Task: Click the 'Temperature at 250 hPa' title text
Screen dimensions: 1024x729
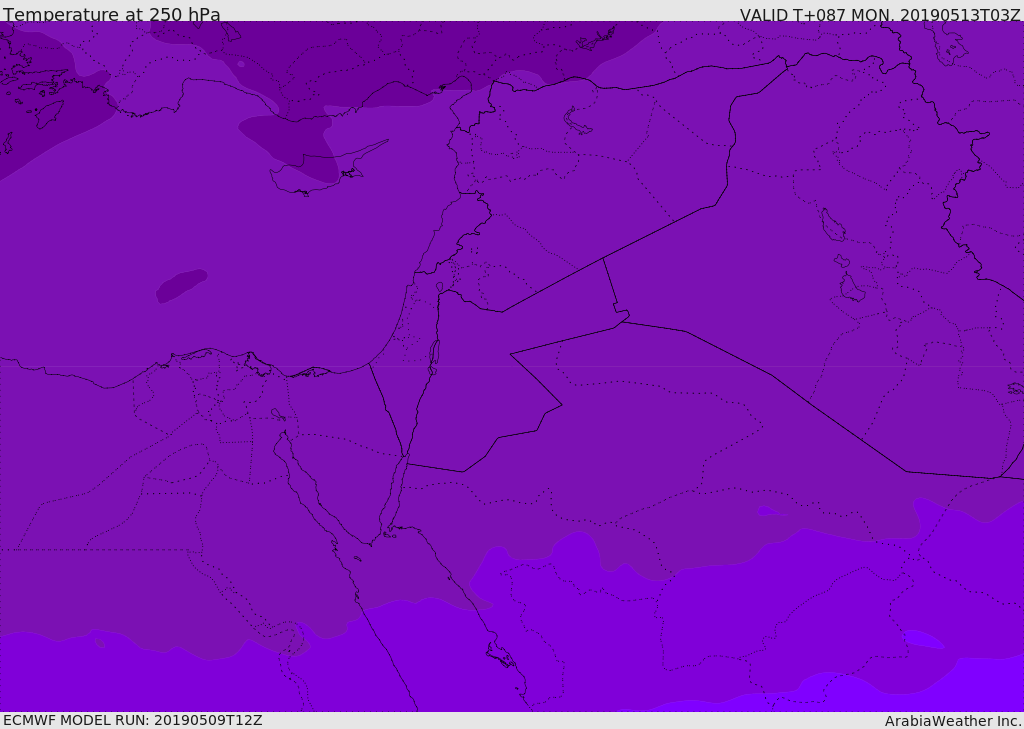Action: tap(112, 14)
